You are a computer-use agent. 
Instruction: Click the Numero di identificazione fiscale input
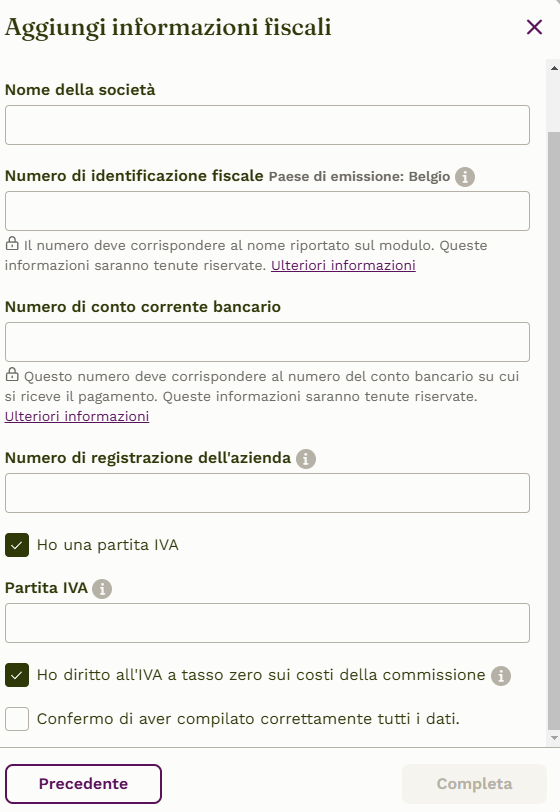[x=267, y=211]
